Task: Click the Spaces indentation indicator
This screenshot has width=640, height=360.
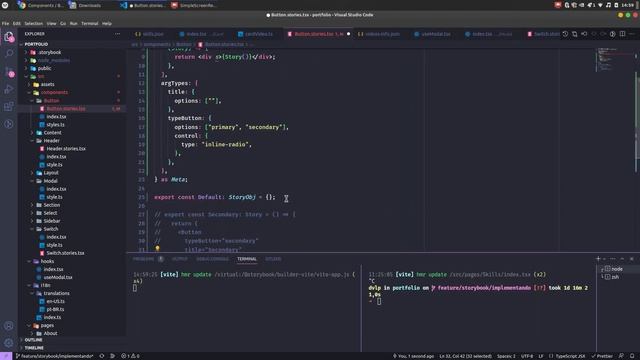Action: 506,356
